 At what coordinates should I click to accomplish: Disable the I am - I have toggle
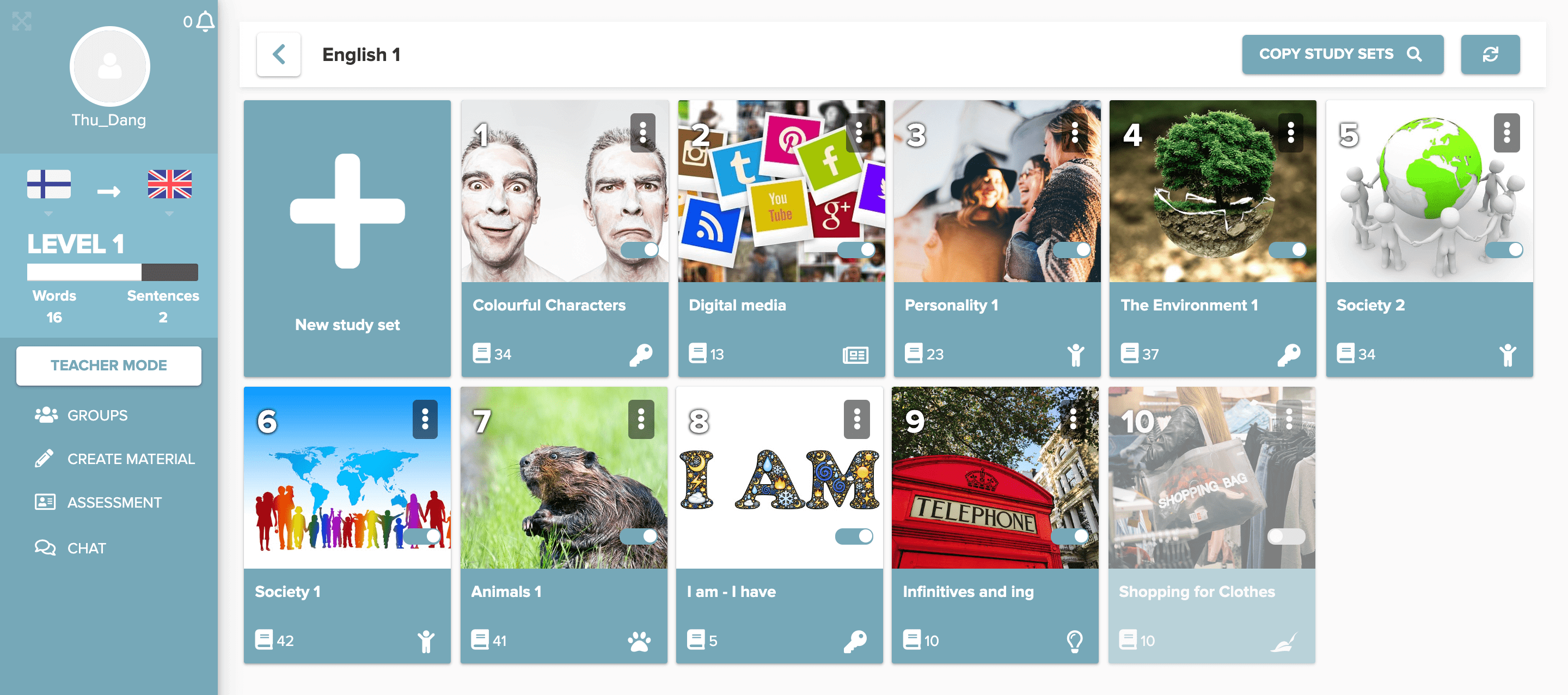click(x=854, y=536)
